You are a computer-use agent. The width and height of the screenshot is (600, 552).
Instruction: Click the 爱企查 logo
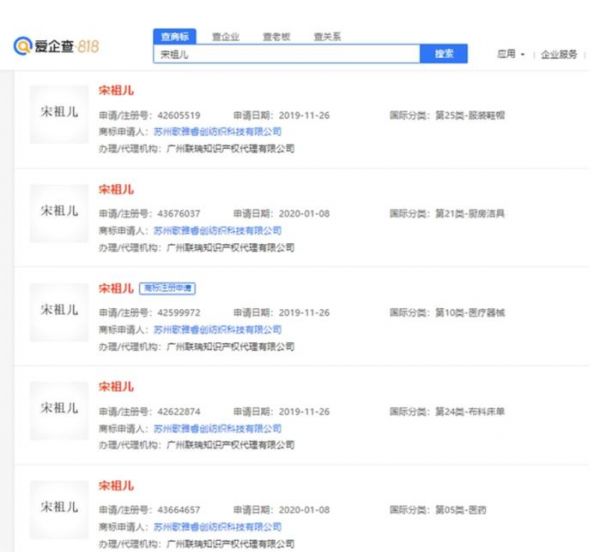[56, 46]
